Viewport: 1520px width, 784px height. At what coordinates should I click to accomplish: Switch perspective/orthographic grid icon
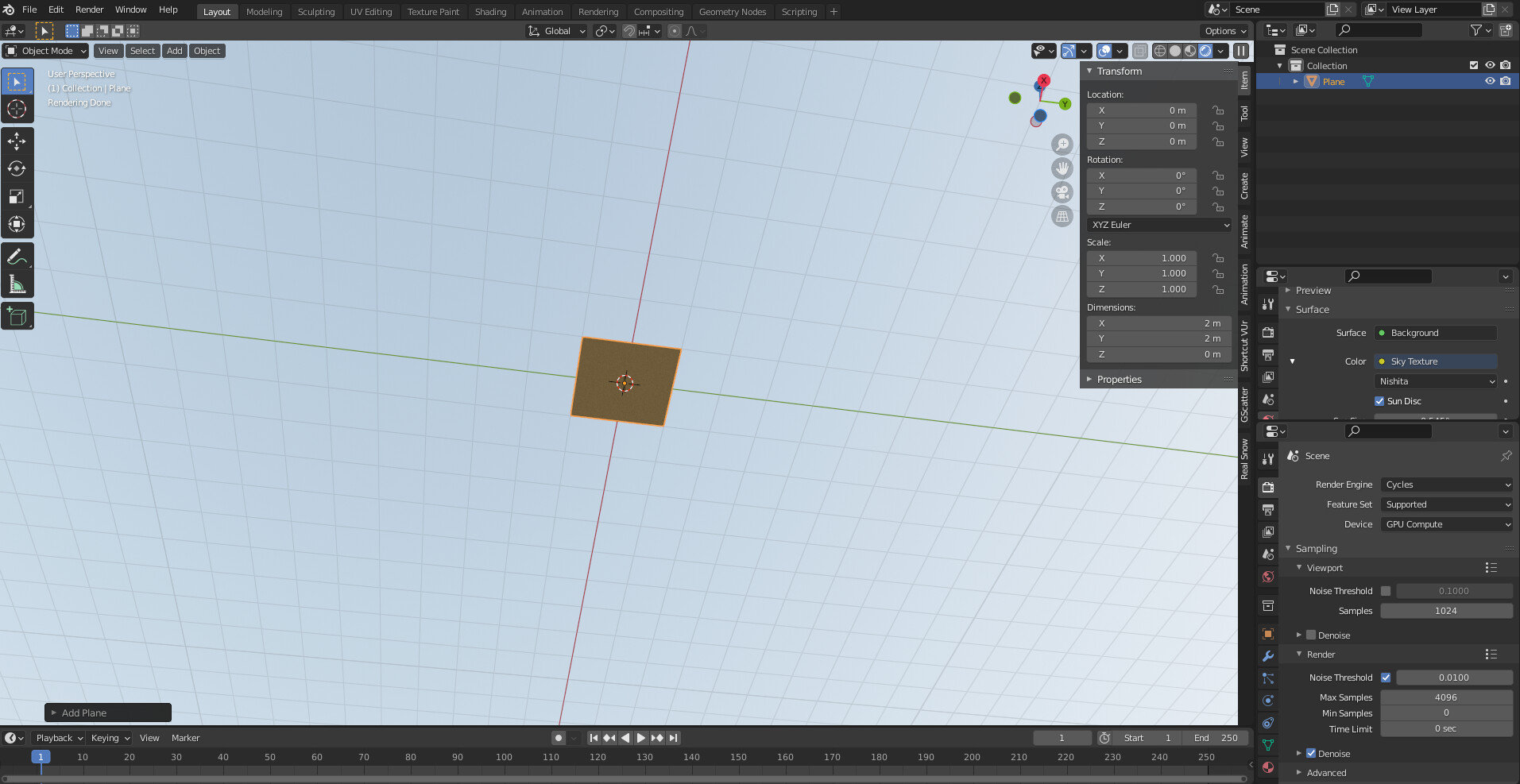click(x=1062, y=216)
